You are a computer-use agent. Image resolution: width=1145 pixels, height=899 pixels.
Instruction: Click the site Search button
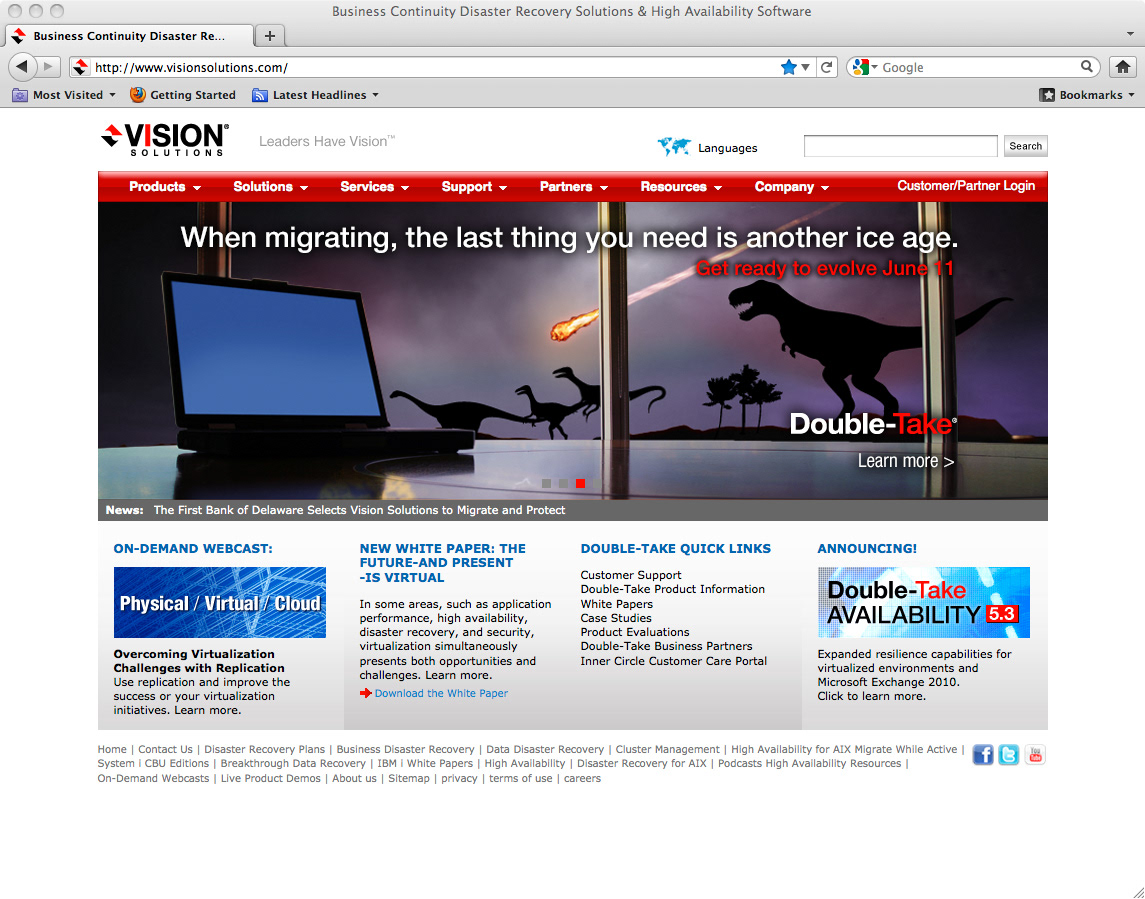click(x=1025, y=146)
